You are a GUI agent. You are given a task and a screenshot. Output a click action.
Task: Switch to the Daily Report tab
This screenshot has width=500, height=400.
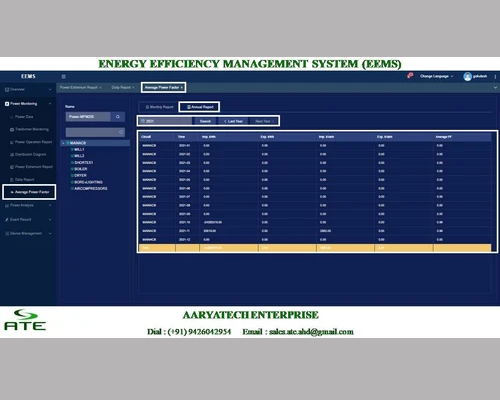123,87
